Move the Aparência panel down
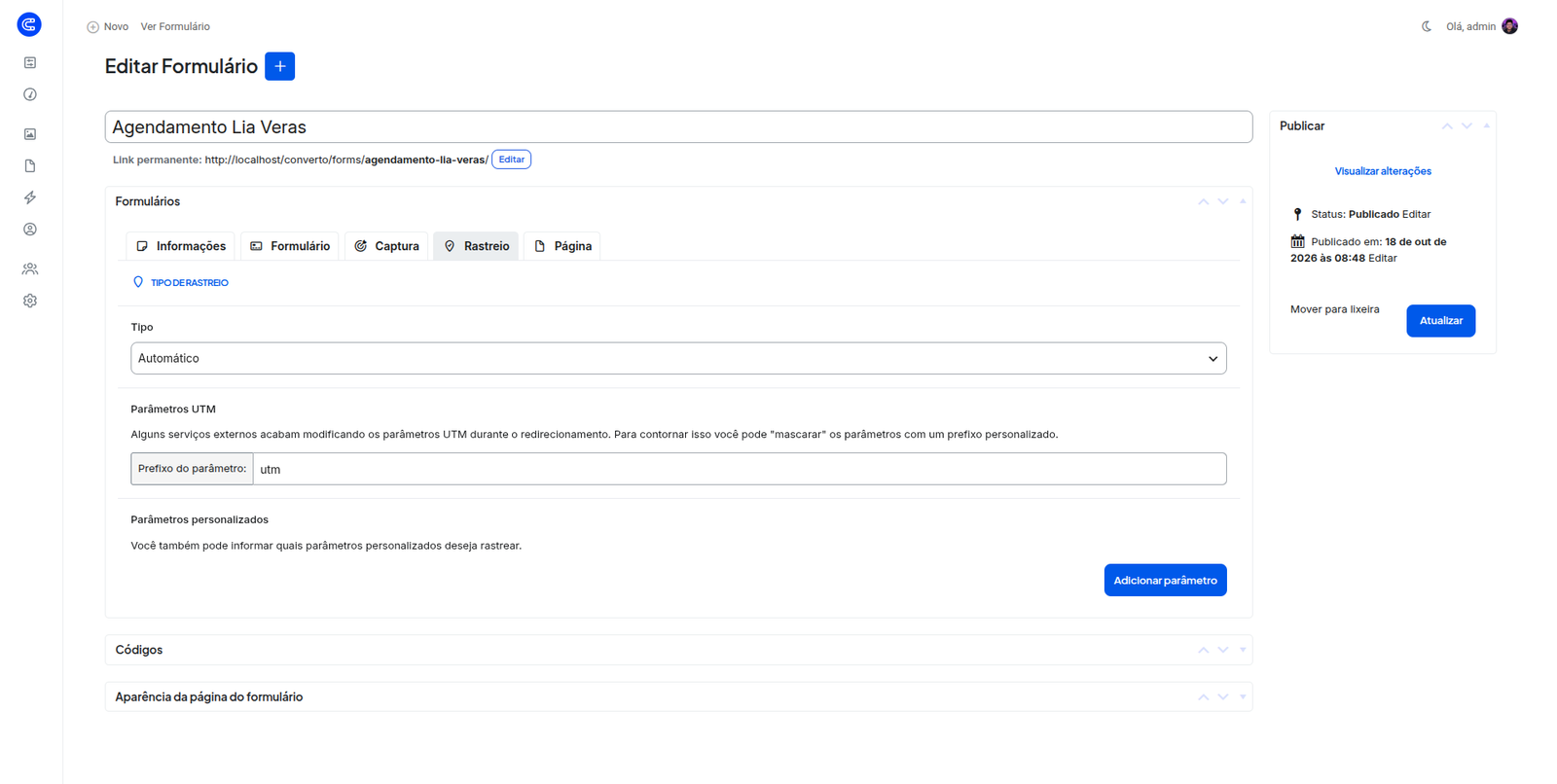Viewport: 1557px width, 784px height. [x=1223, y=696]
